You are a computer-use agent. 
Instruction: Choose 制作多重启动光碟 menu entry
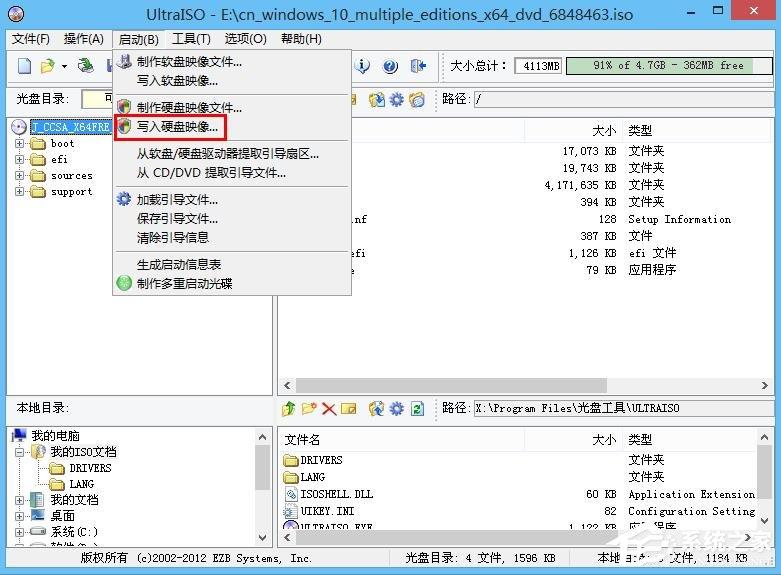pos(184,283)
